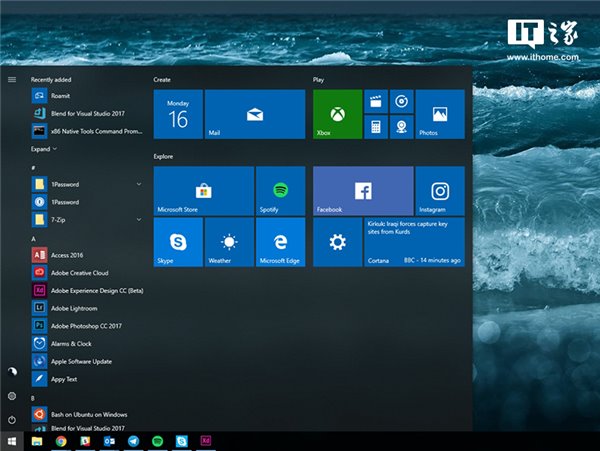600x451 pixels.
Task: Click the # letter header
Action: click(33, 168)
